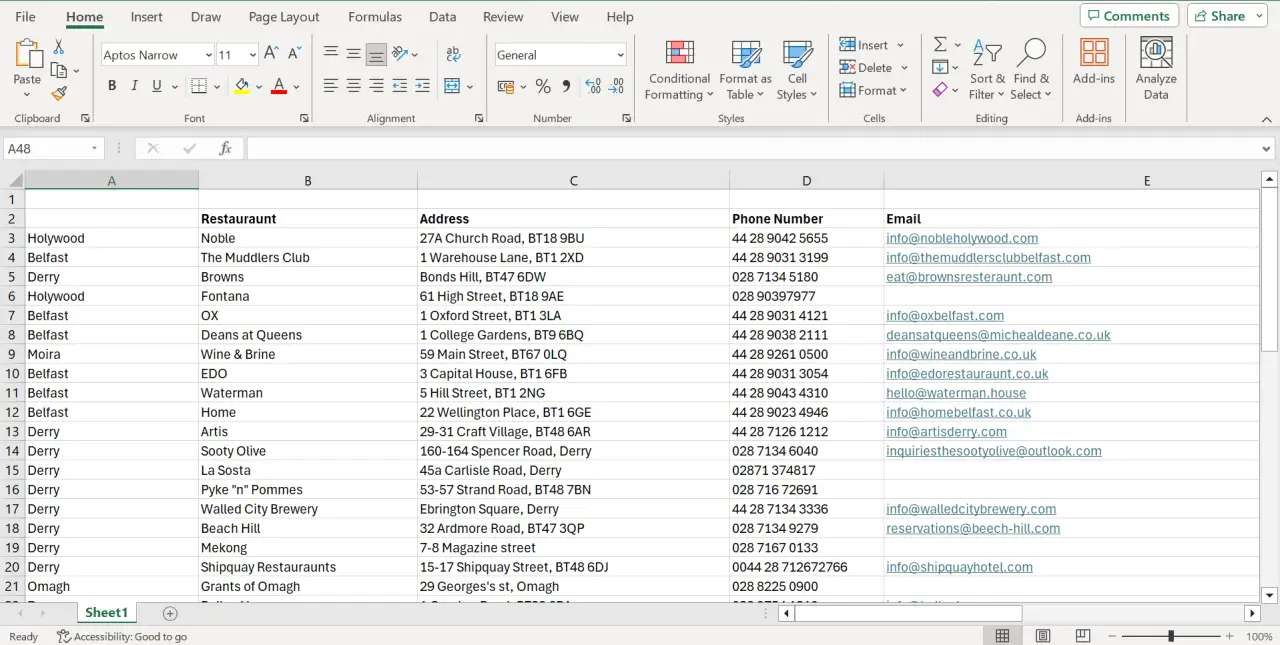Open the Find & Select dropdown

pyautogui.click(x=1031, y=70)
